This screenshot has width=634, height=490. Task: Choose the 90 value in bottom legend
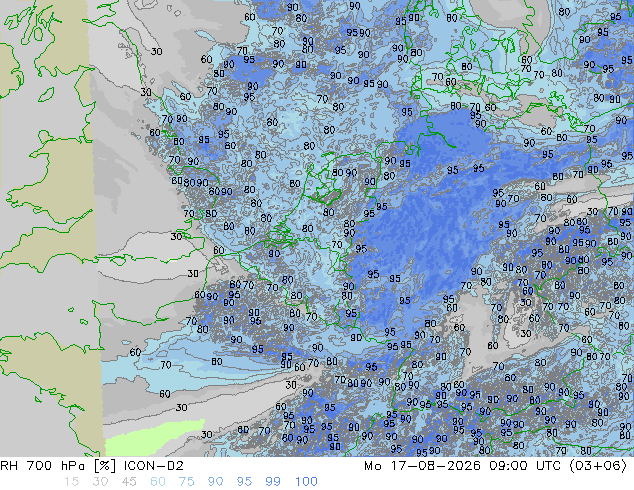tap(215, 482)
